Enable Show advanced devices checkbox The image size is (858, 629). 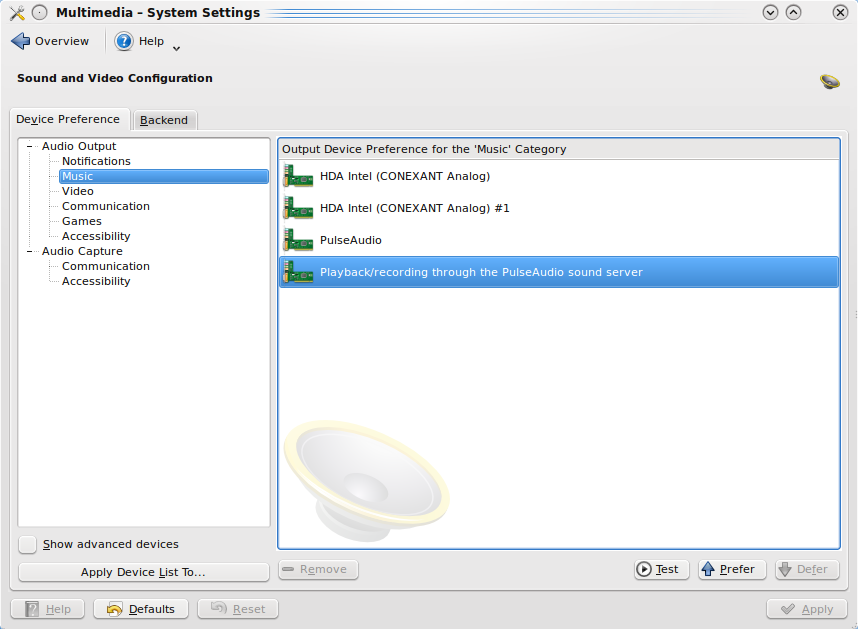(28, 544)
